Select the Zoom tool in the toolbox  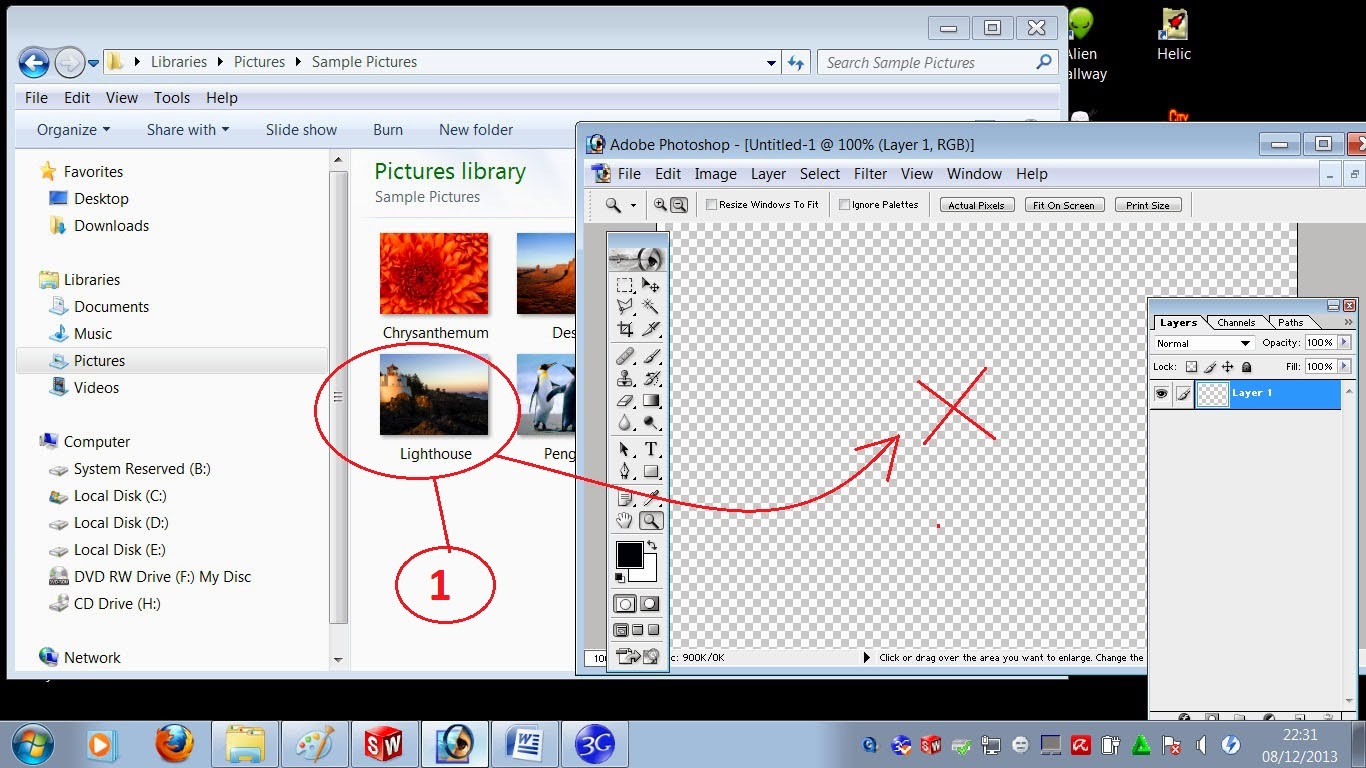click(651, 520)
